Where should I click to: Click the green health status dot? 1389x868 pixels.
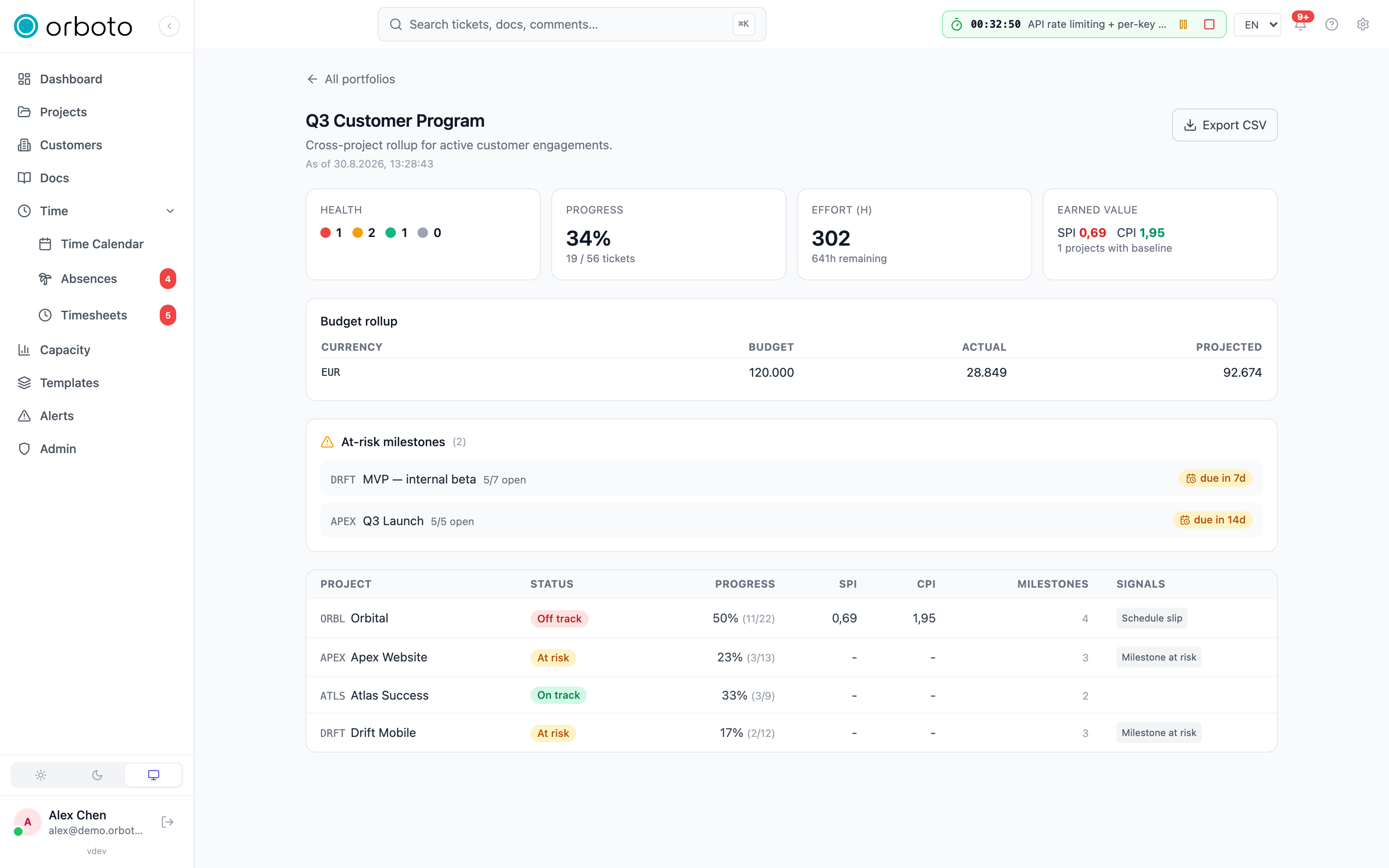pyautogui.click(x=391, y=233)
